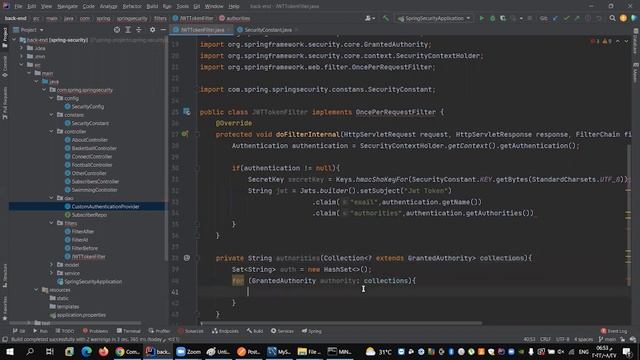
Task: Collapse all icon in Project panel
Action: tap(139, 30)
